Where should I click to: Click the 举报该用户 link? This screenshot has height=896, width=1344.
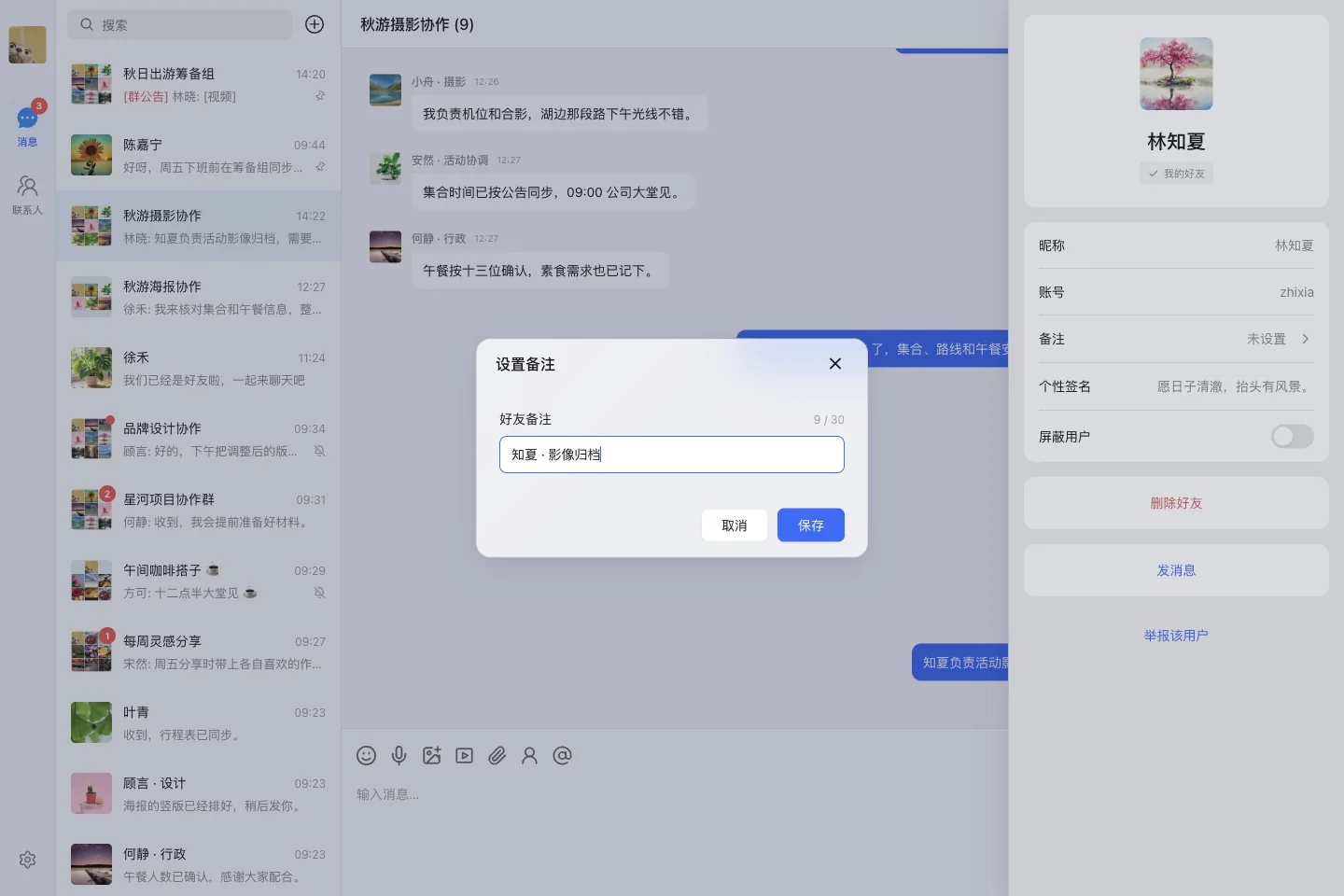1176,636
